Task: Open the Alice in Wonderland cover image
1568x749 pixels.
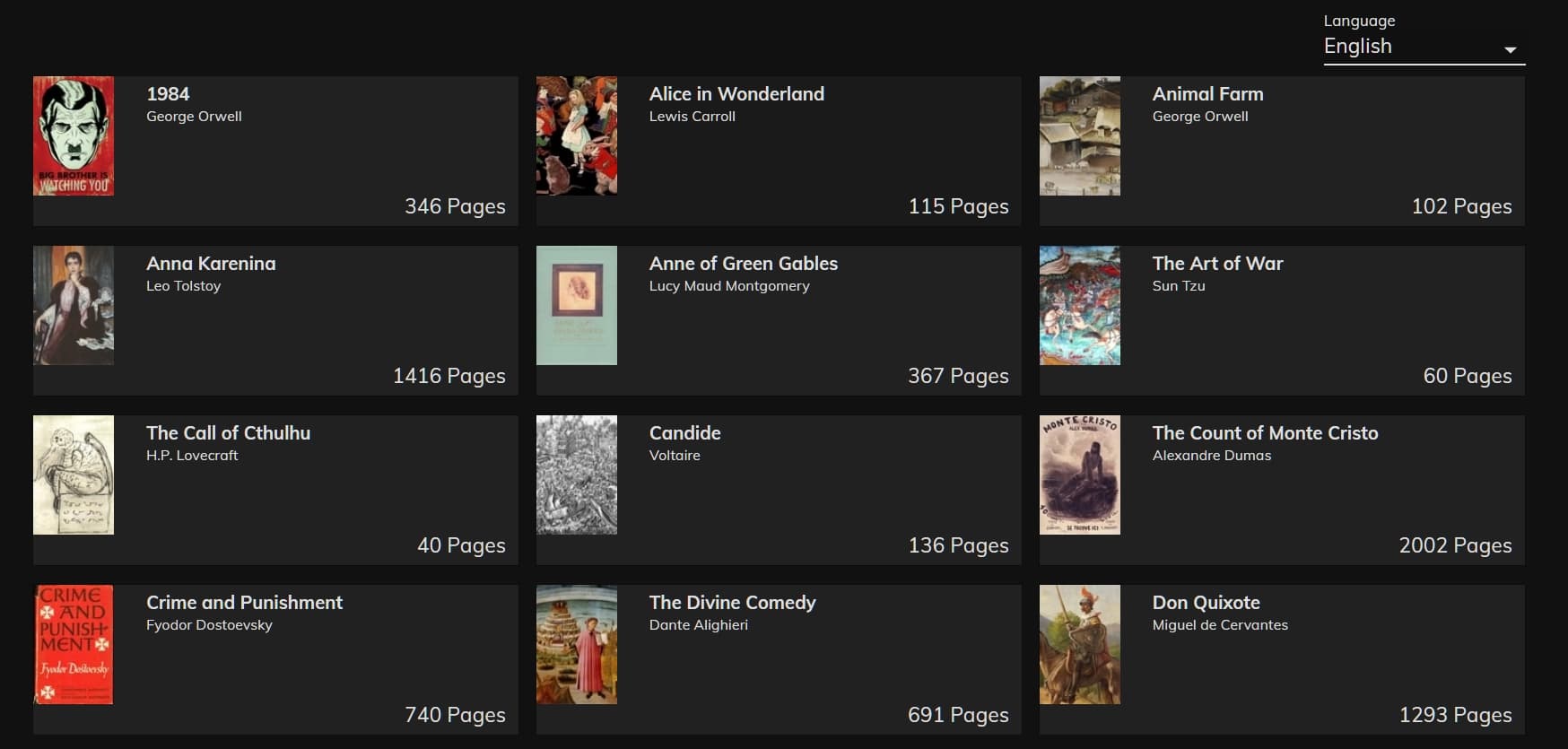Action: tap(577, 135)
